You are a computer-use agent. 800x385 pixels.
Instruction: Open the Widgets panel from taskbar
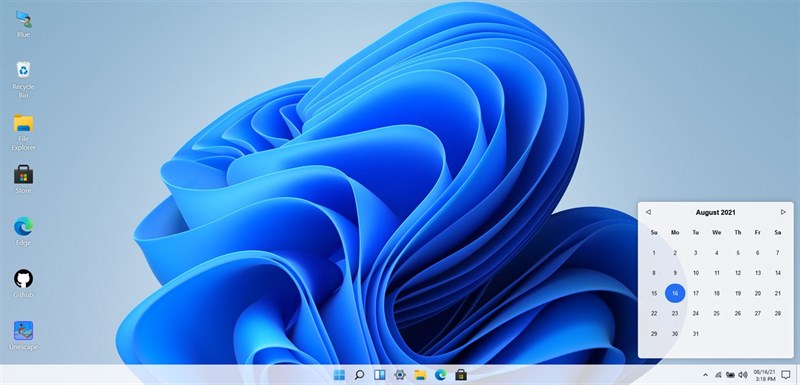coord(380,375)
